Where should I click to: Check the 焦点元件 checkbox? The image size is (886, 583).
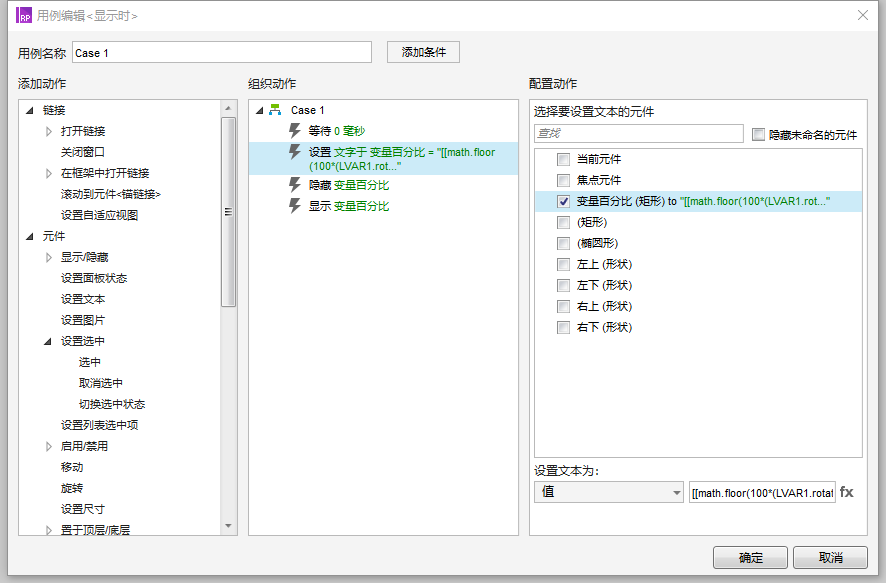pyautogui.click(x=563, y=180)
